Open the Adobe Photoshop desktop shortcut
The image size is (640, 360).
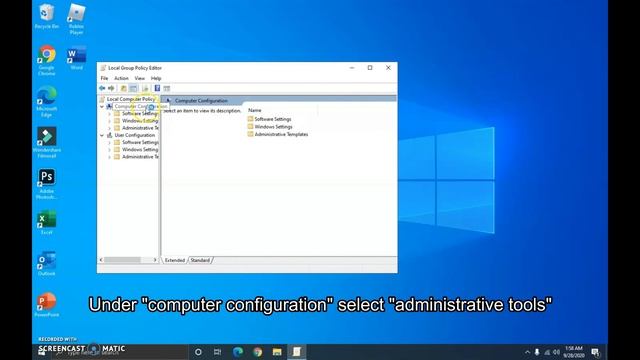(47, 184)
